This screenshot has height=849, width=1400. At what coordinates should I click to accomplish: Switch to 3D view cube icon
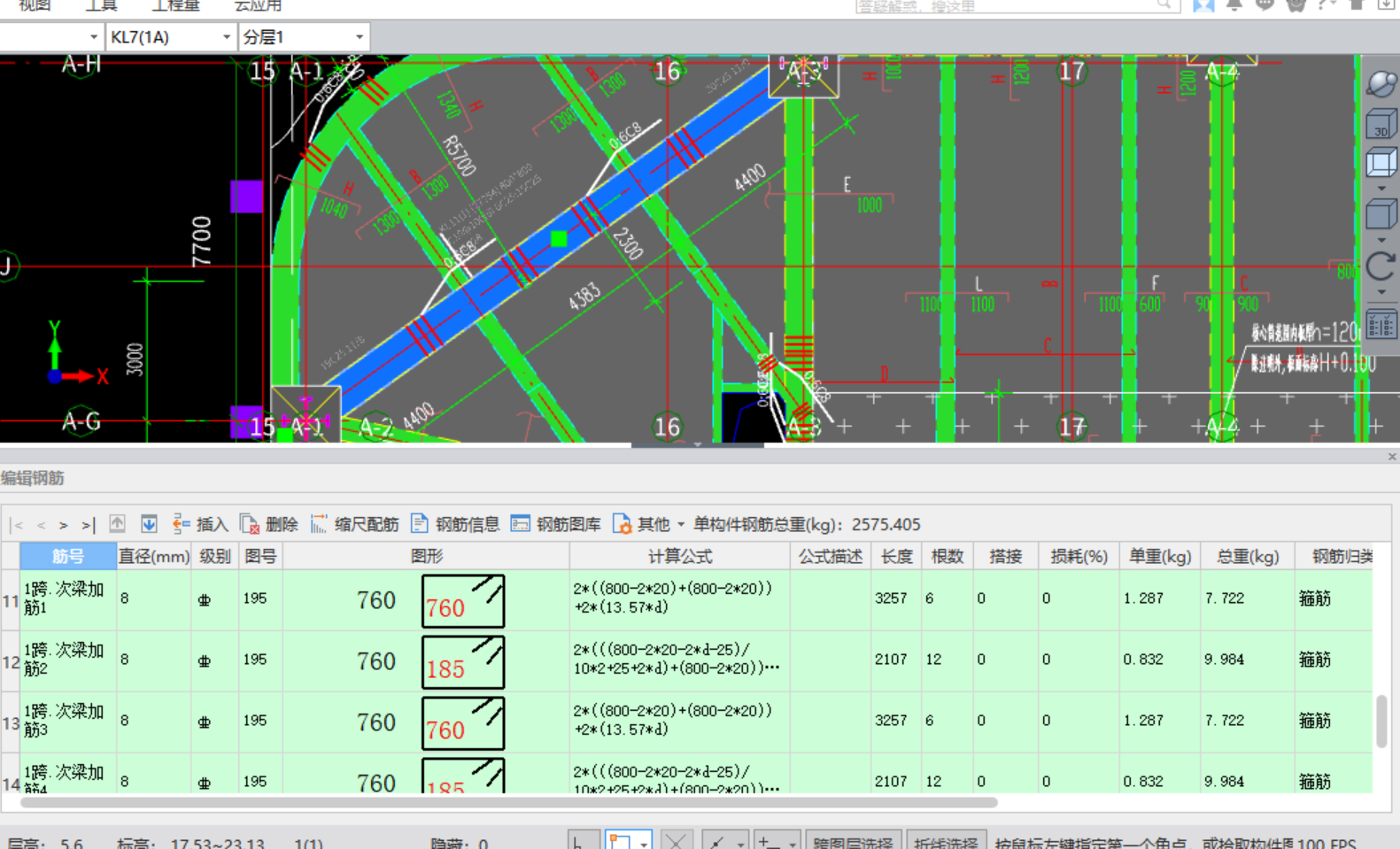(x=1381, y=124)
